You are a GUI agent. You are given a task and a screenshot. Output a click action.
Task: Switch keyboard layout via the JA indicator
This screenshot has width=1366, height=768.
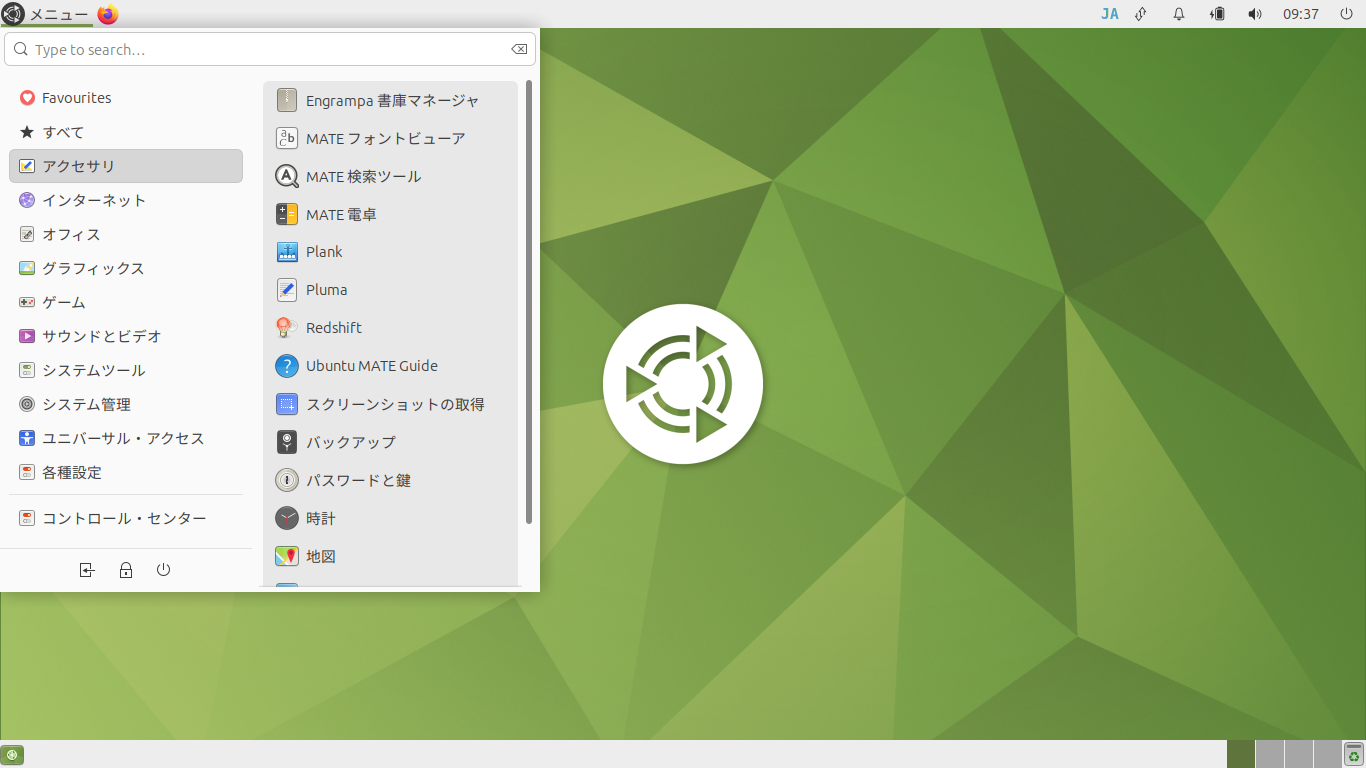click(x=1110, y=14)
